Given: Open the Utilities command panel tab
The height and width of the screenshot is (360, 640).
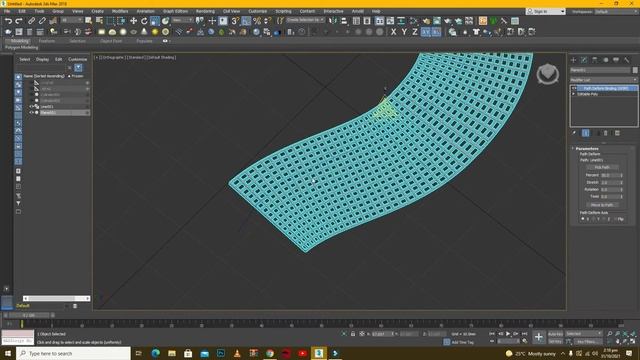Looking at the screenshot, I should tap(627, 60).
